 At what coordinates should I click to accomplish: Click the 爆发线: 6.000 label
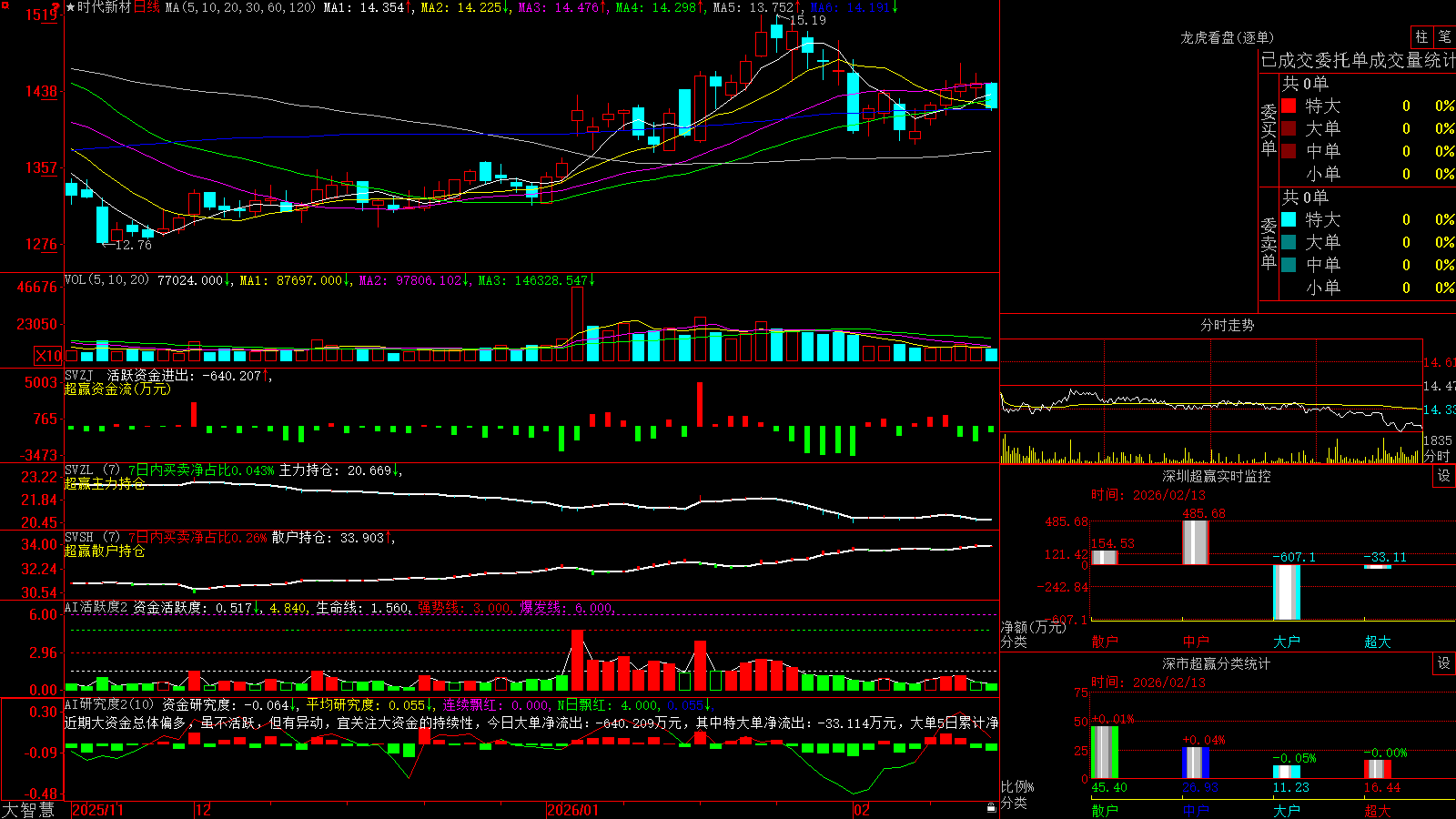click(566, 608)
